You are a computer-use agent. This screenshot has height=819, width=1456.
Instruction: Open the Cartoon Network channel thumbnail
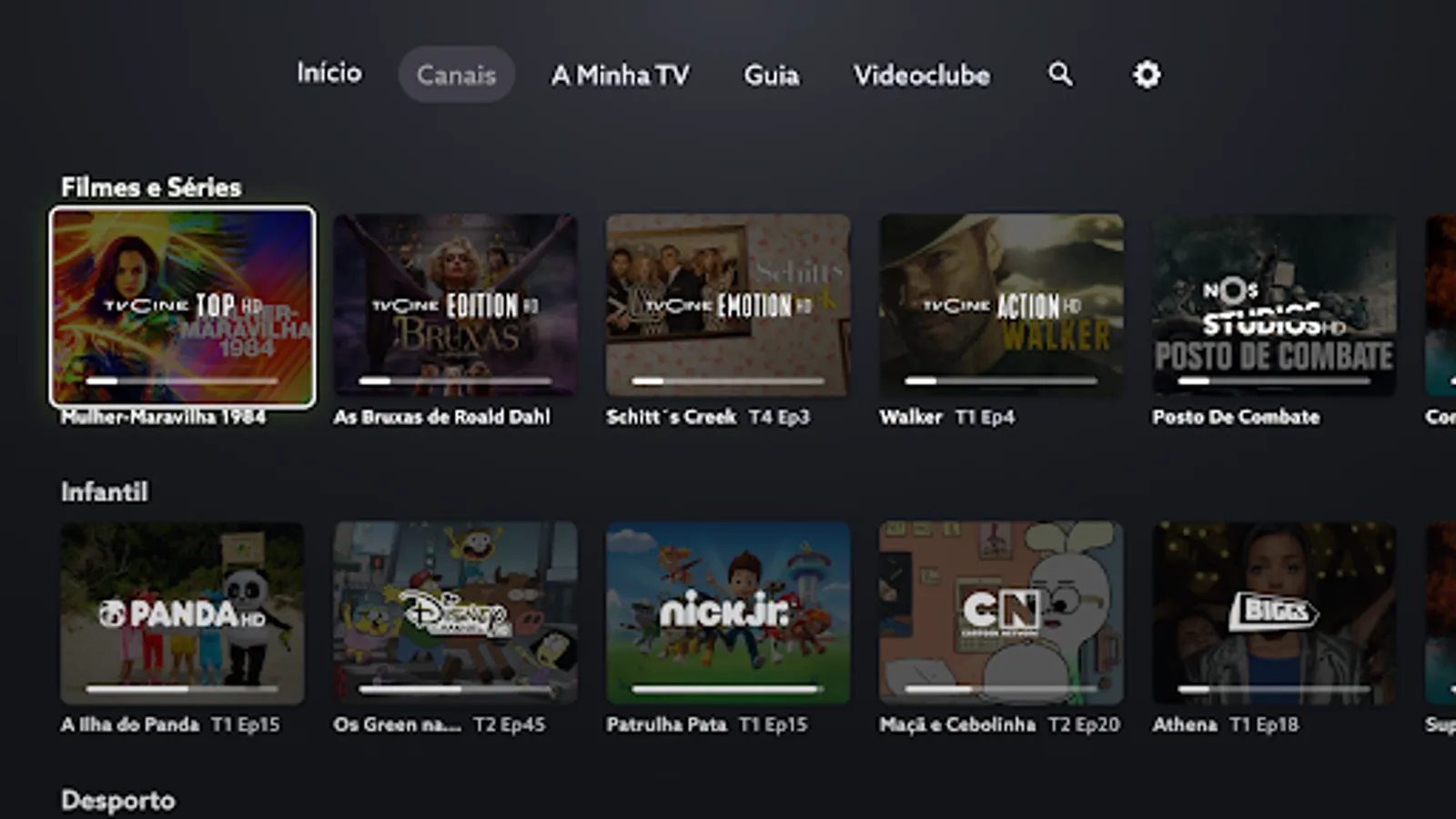(1001, 612)
